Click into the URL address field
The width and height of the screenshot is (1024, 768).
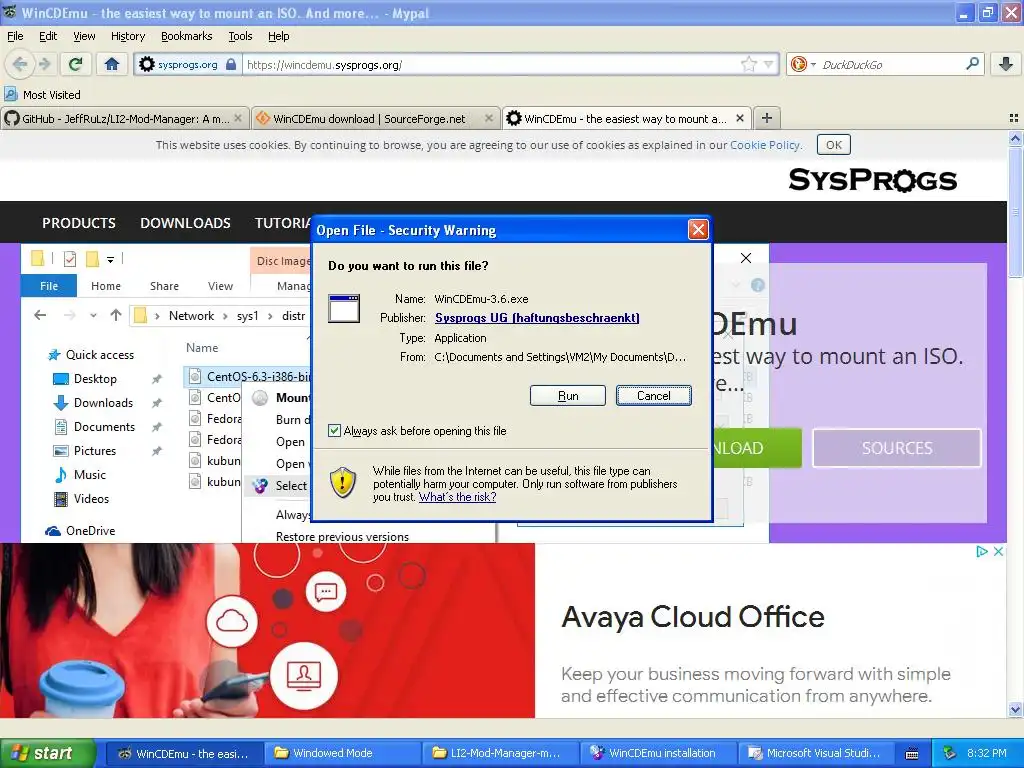point(490,64)
